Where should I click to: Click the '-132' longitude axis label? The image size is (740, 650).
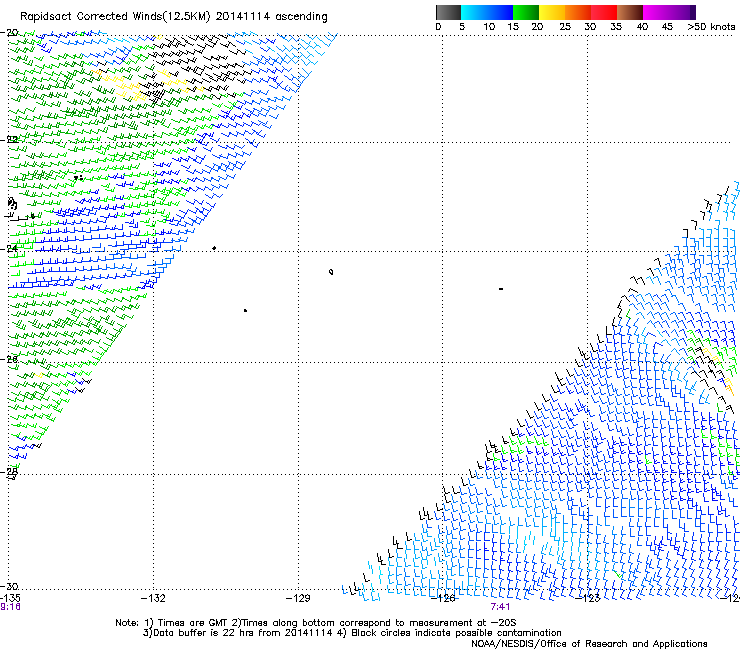click(x=153, y=598)
